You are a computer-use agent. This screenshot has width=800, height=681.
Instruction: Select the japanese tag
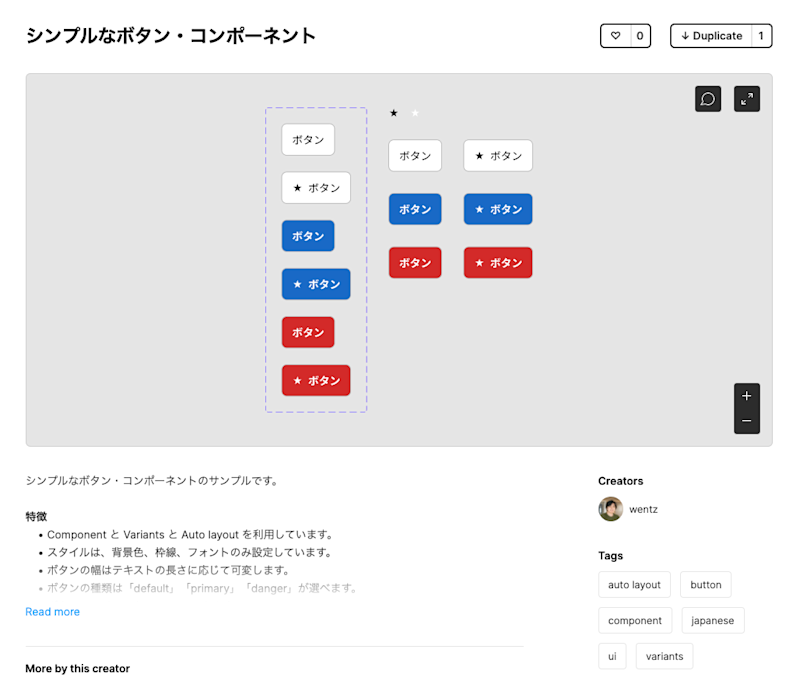713,620
